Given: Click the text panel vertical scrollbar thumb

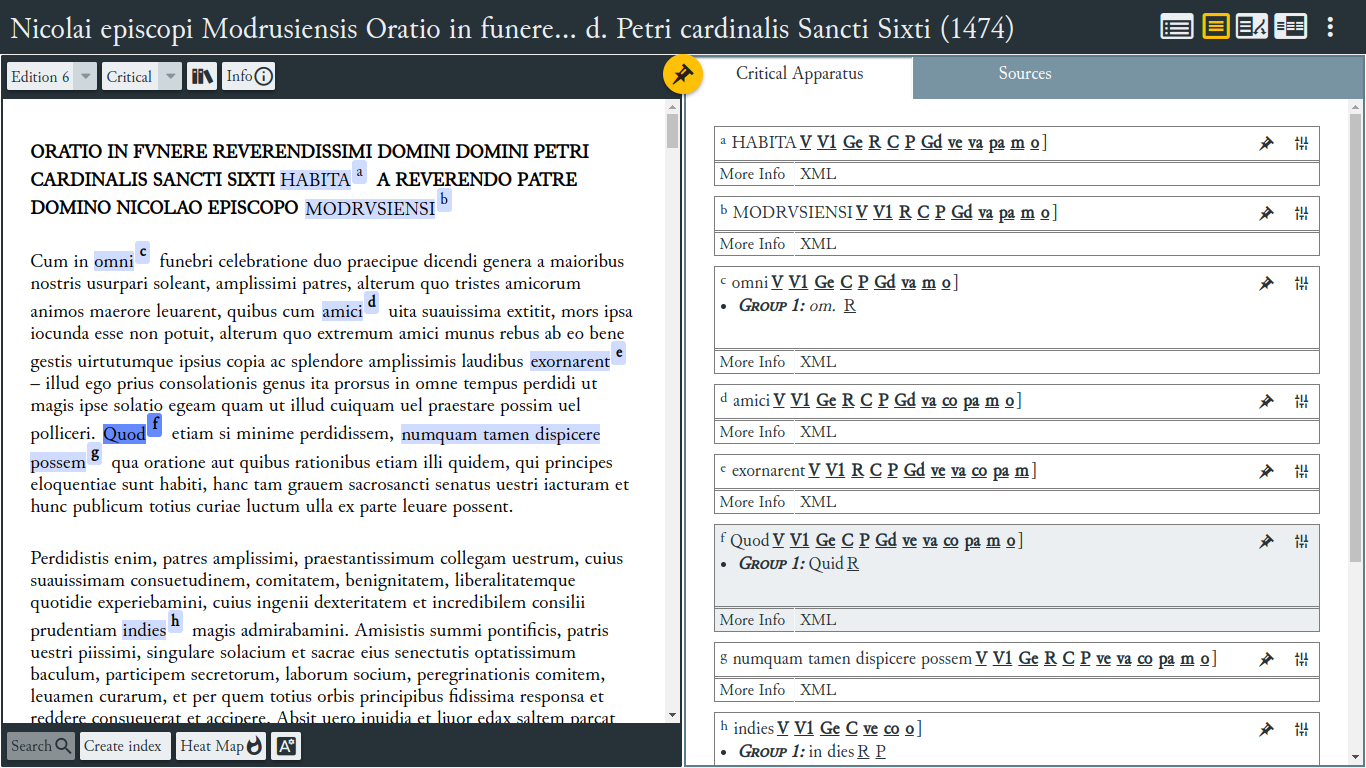Looking at the screenshot, I should tap(672, 131).
